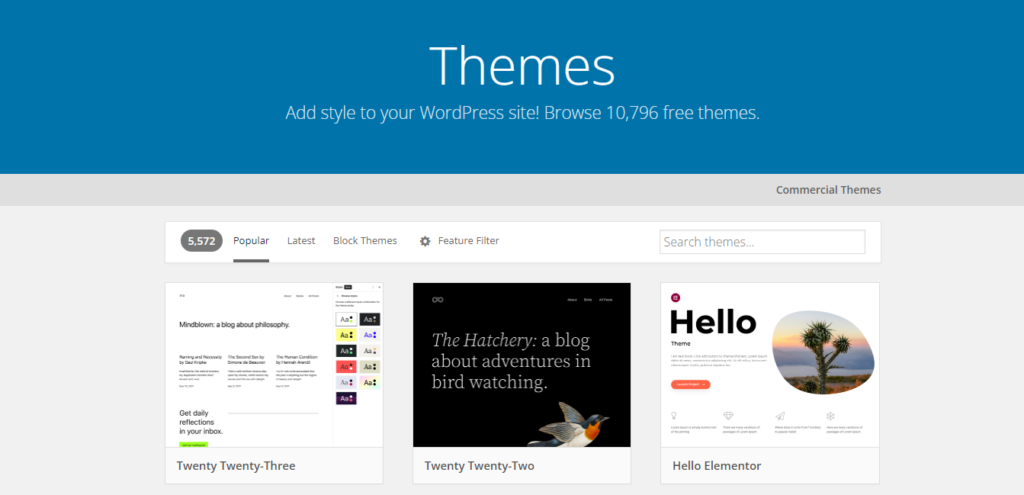Click the orange button in Hello Elementor preview
This screenshot has width=1024, height=495.
coord(690,384)
